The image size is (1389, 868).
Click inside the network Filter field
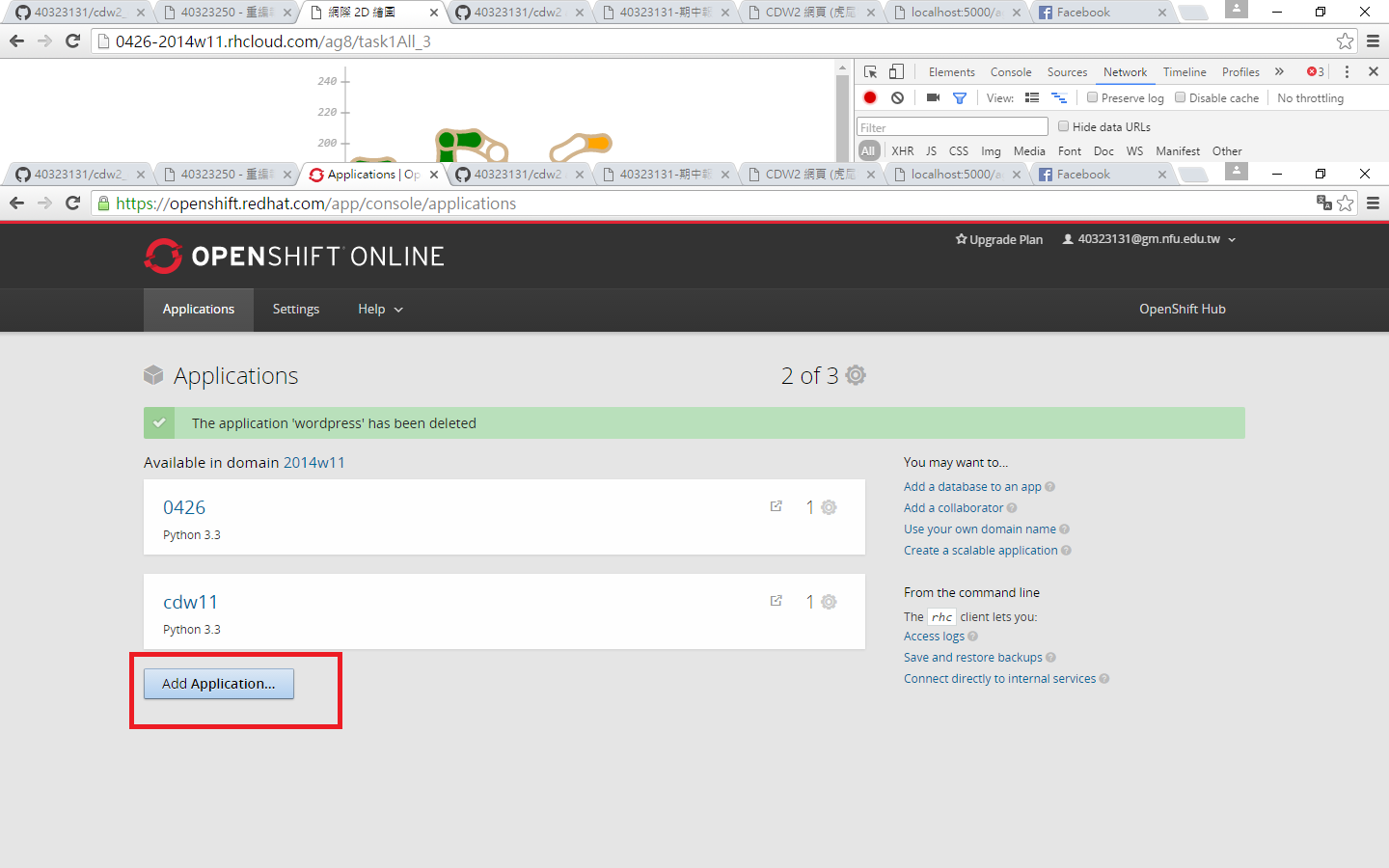[x=952, y=126]
